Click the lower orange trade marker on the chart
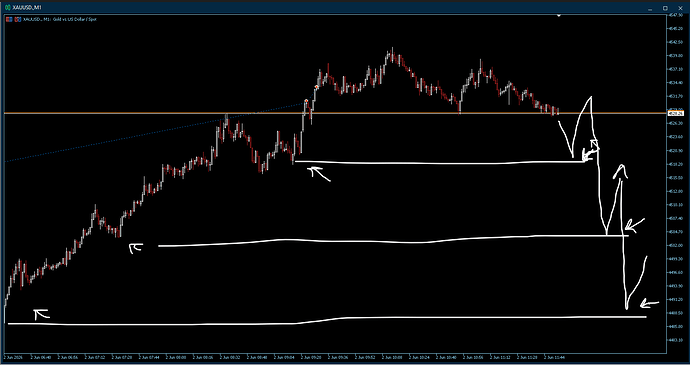Viewport: 690px width, 365px height. 306,101
